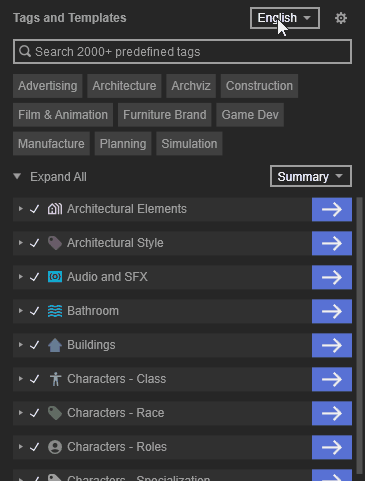Select the Simulation template tag
Screen dimensions: 365x481
point(189,144)
